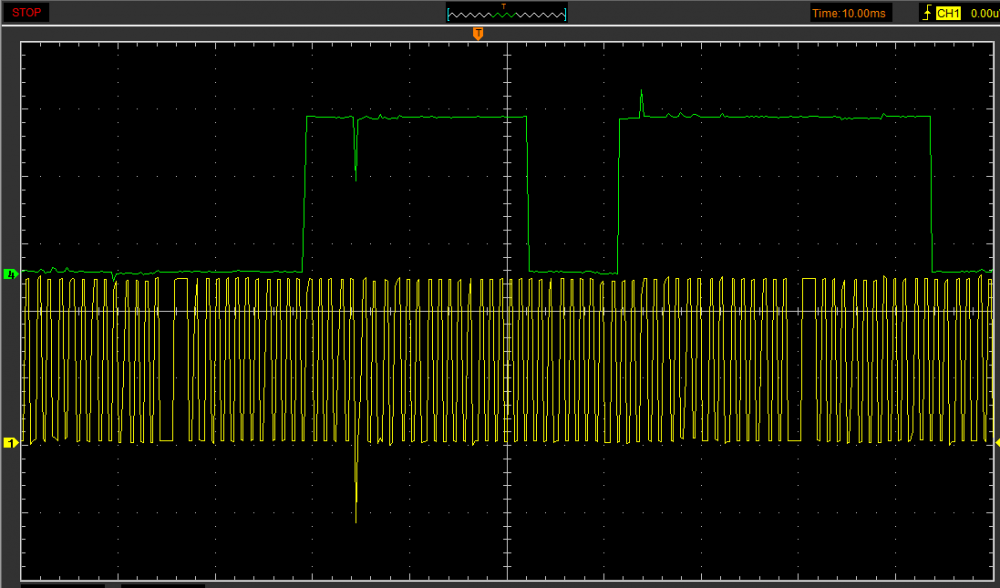Click the red STOP acquisition status button
This screenshot has height=588, width=1000.
pyautogui.click(x=26, y=12)
